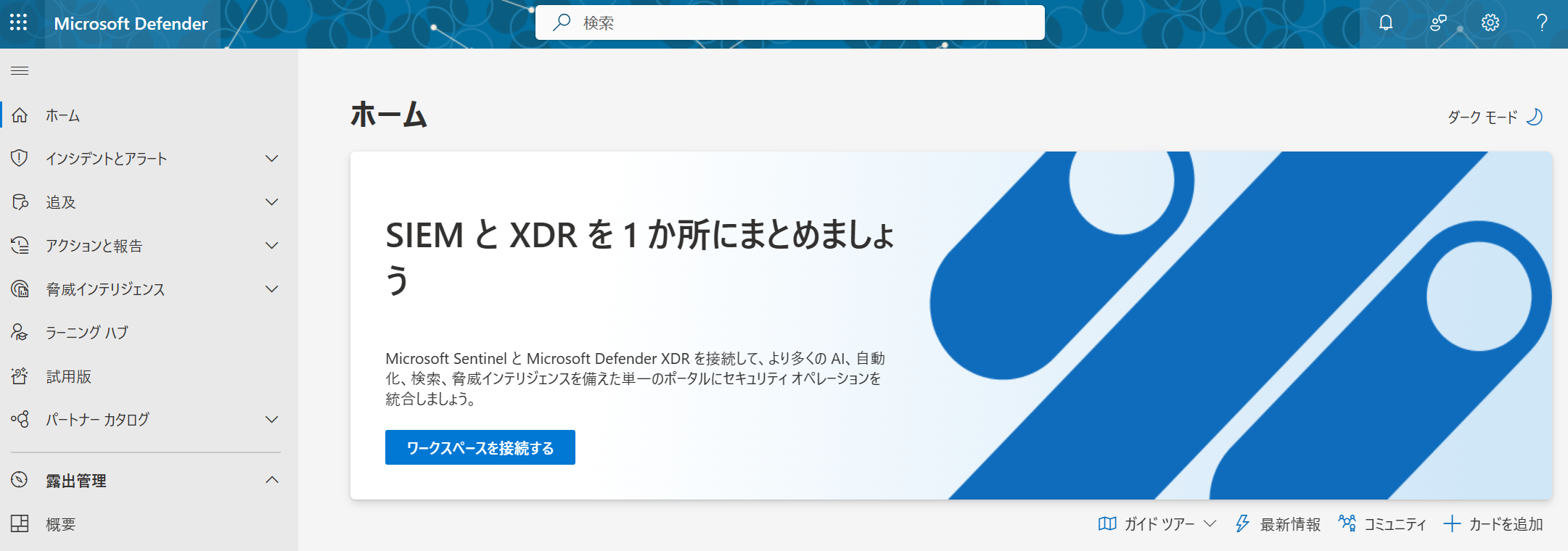This screenshot has width=1568, height=551.
Task: Expand the パートナー カタログ chevron
Action: (x=272, y=419)
